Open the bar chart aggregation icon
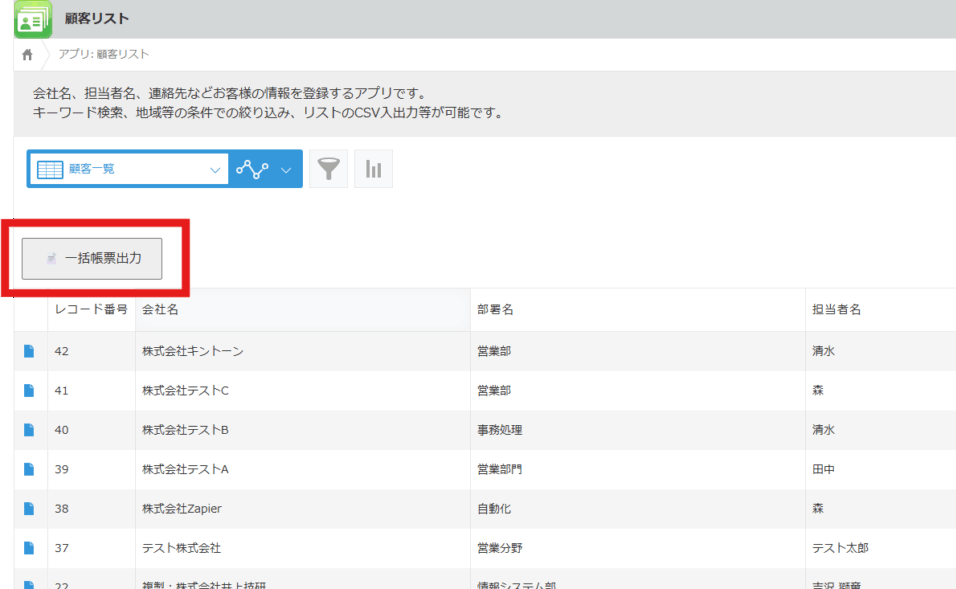Screen dimensions: 956x589 (x=373, y=169)
